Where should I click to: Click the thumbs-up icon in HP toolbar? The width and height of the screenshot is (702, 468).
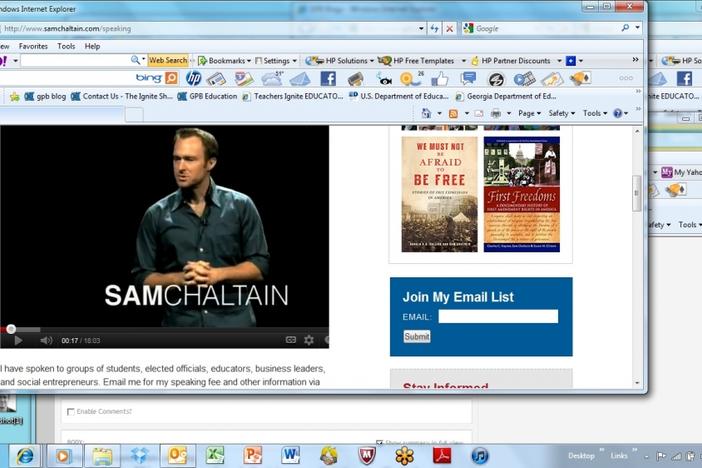tap(440, 79)
